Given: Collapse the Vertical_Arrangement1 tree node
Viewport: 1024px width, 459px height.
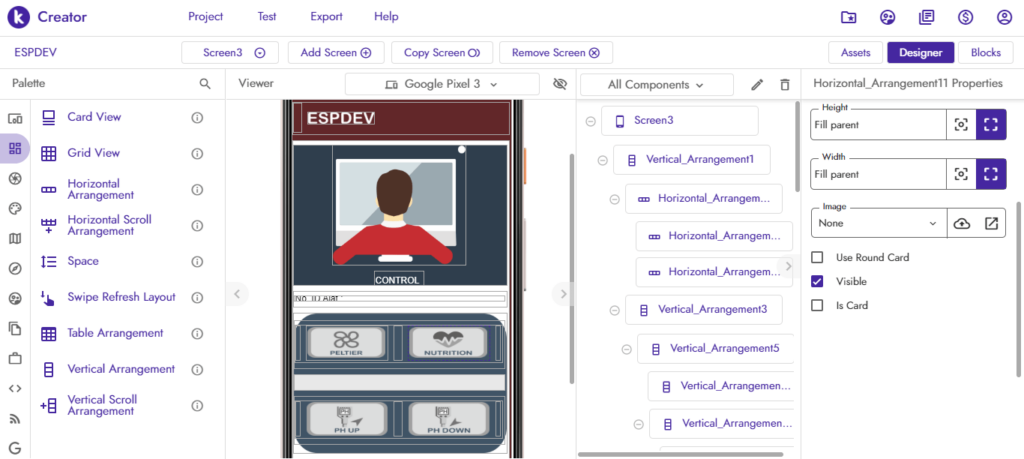Looking at the screenshot, I should click(x=602, y=160).
